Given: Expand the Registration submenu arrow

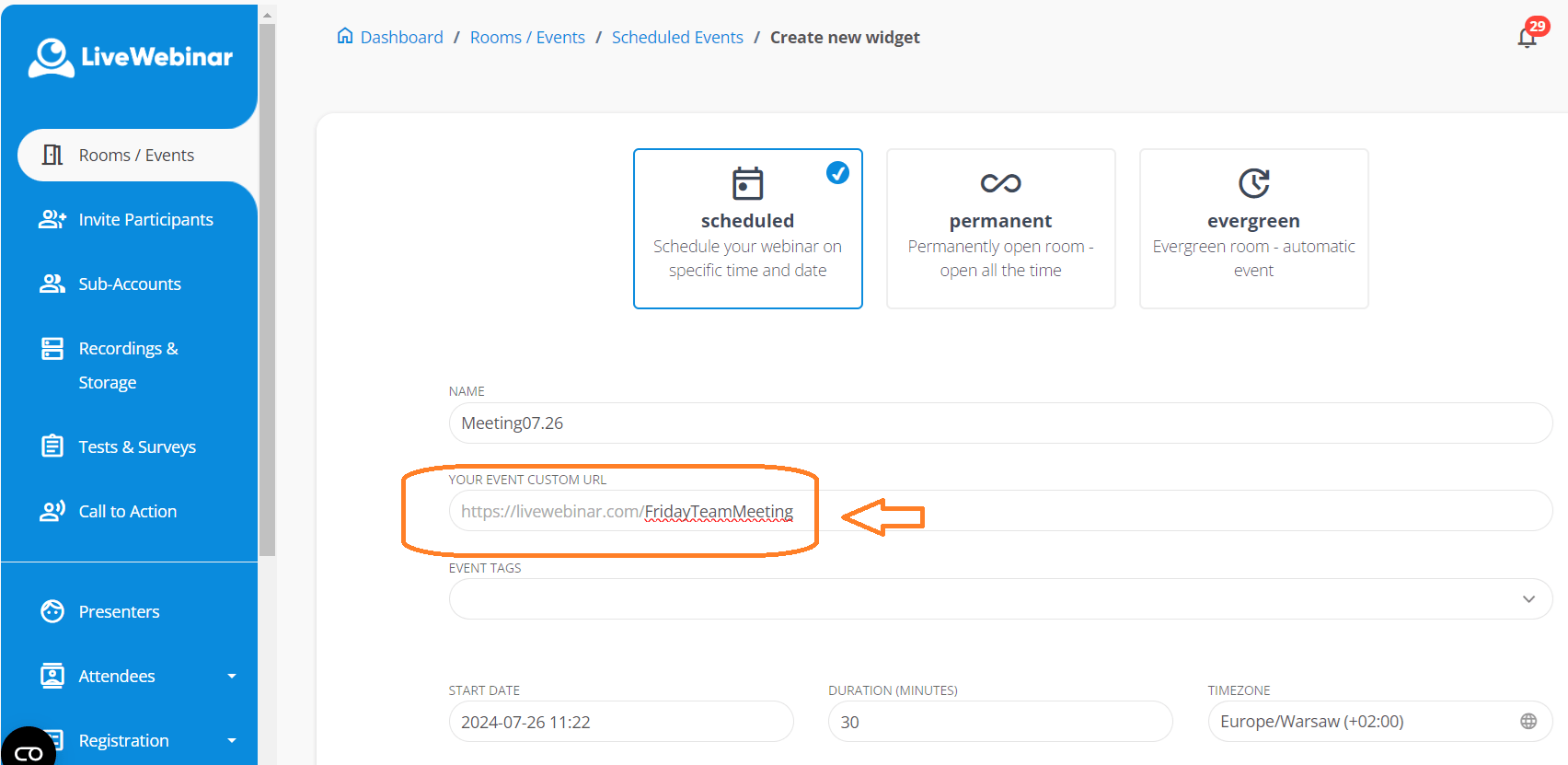Looking at the screenshot, I should [x=232, y=741].
